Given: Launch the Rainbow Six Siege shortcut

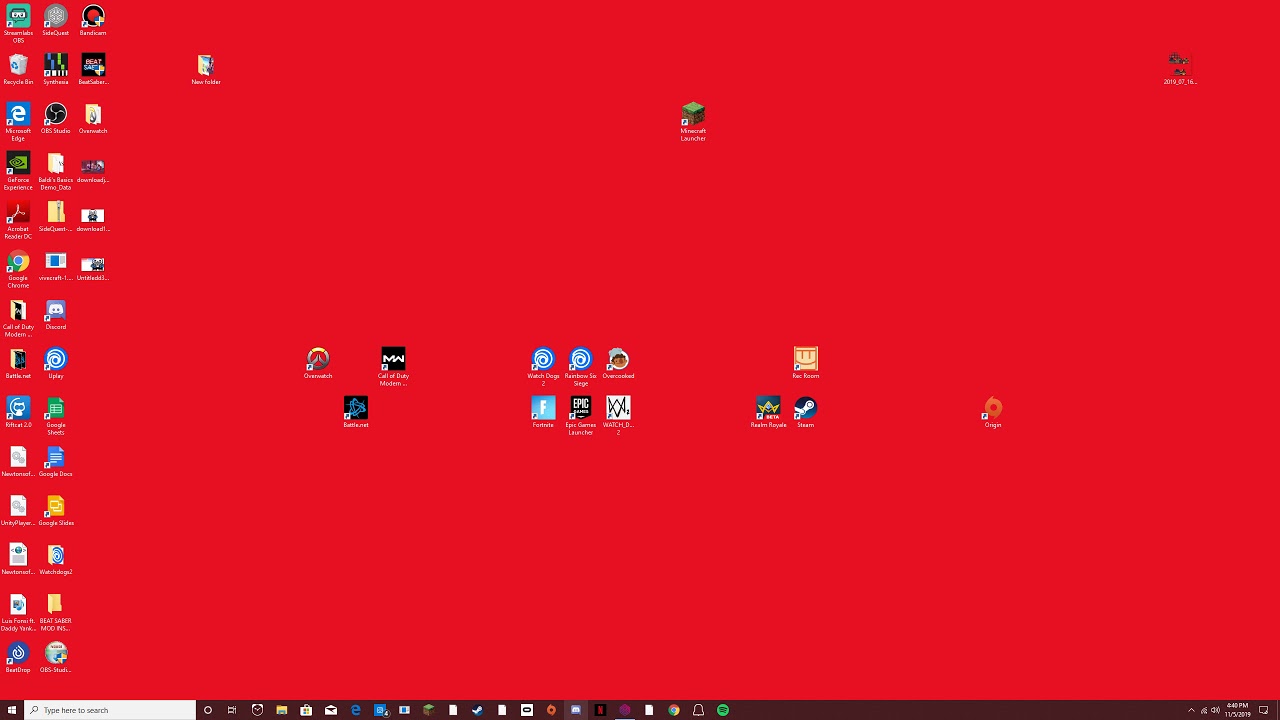Looking at the screenshot, I should 581,367.
